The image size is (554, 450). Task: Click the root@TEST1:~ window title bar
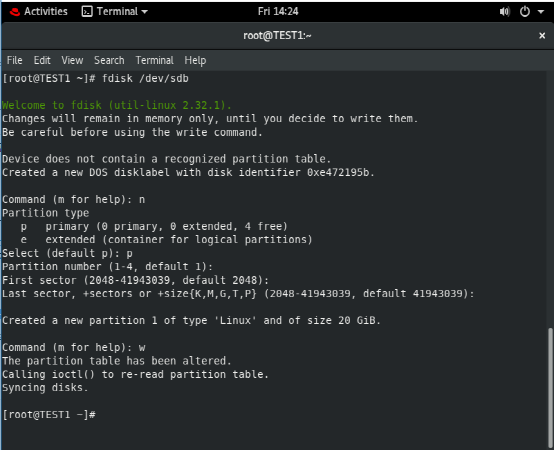(277, 36)
